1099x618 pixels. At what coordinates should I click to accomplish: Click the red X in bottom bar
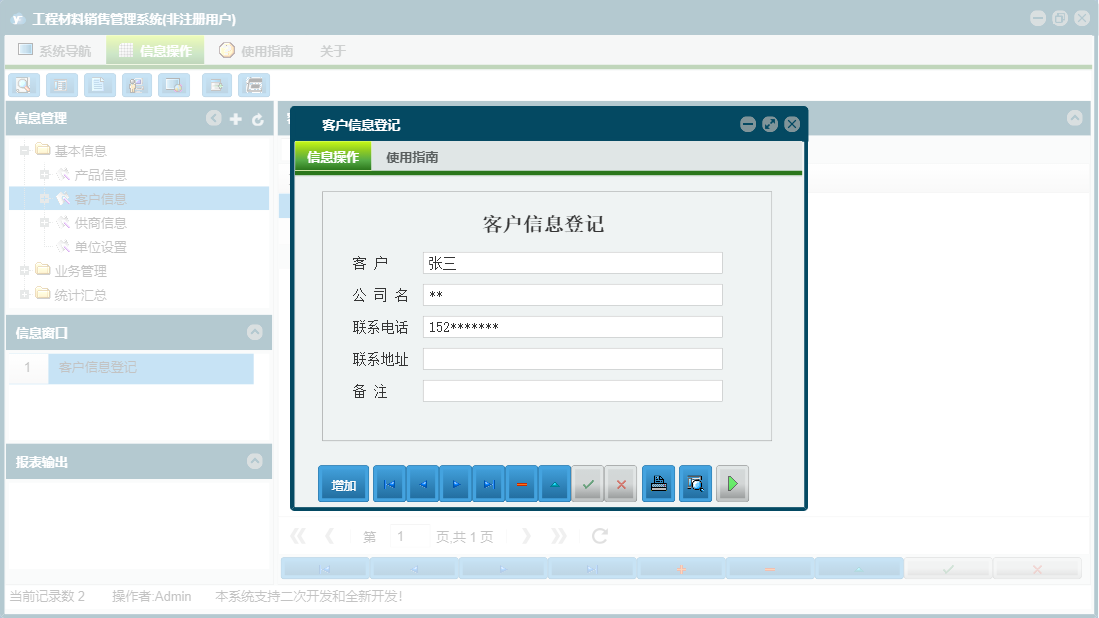pos(1037,569)
